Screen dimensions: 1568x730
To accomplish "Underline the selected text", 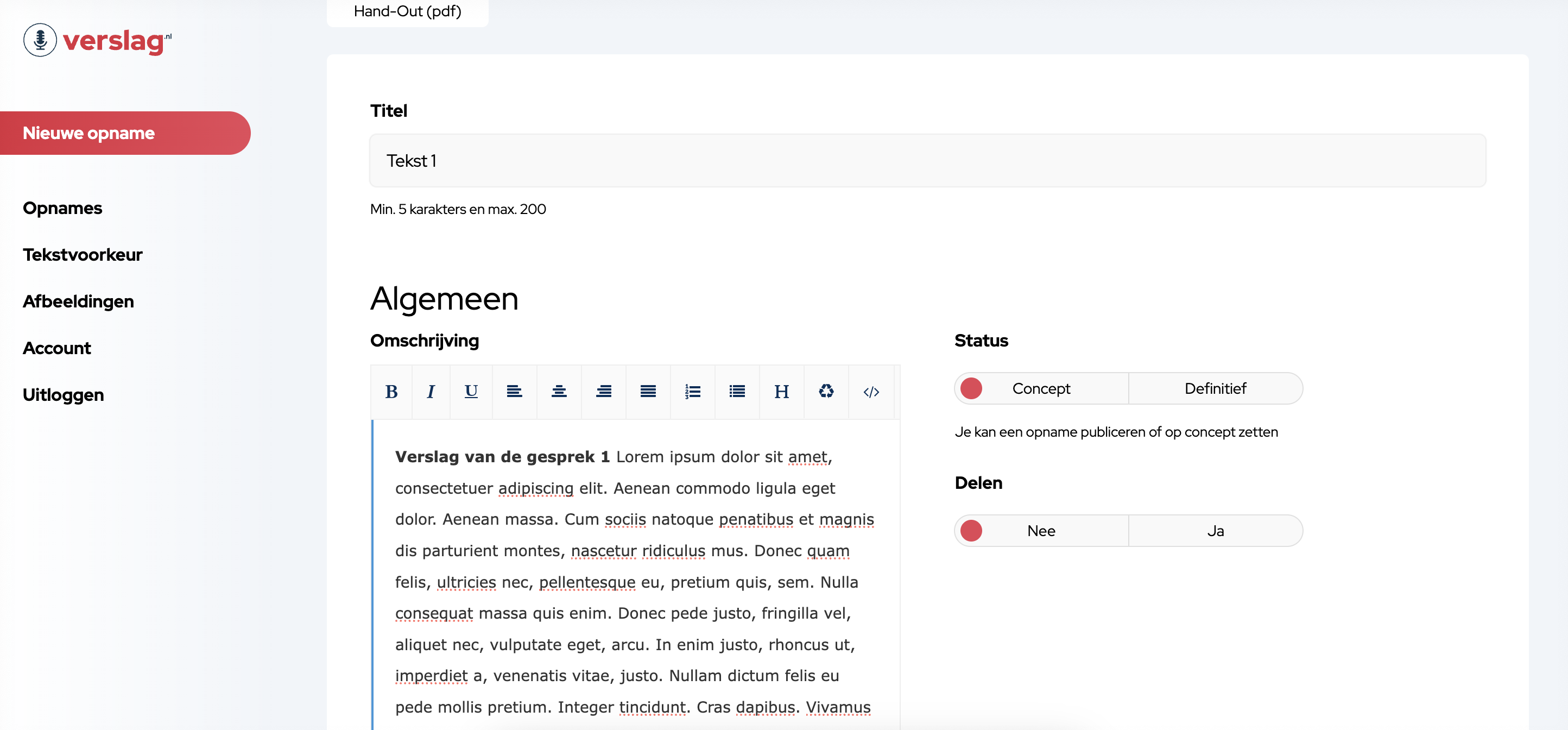I will pos(471,392).
